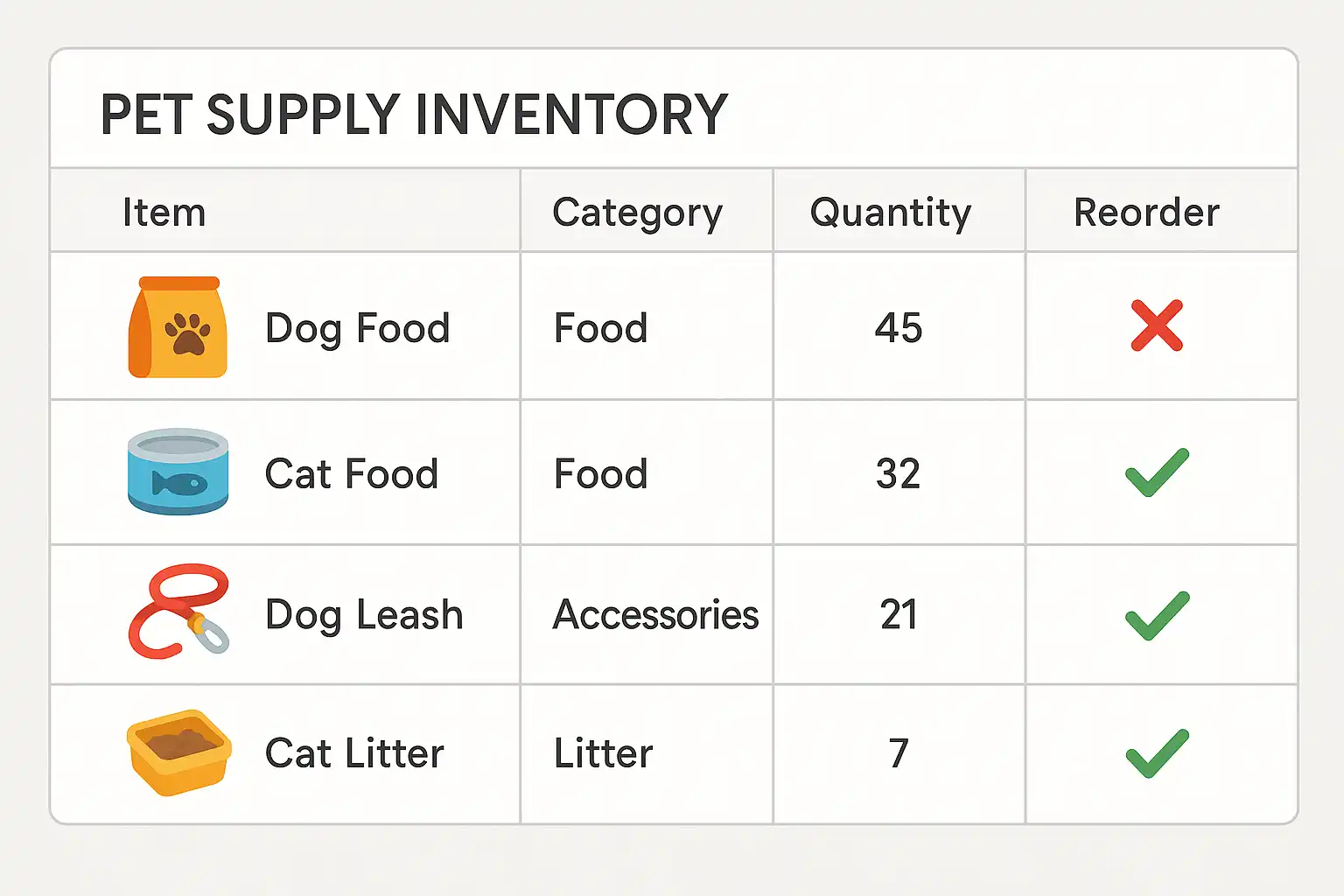Toggle the Cat Litter reorder checkmark
This screenshot has height=896, width=1344.
coord(1157,753)
